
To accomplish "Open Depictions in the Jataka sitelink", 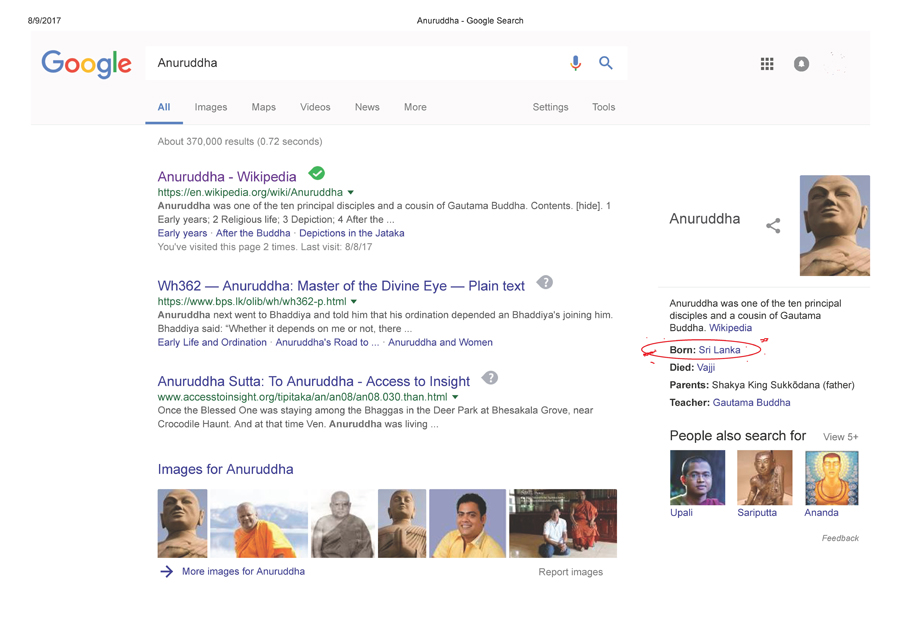I will (351, 233).
